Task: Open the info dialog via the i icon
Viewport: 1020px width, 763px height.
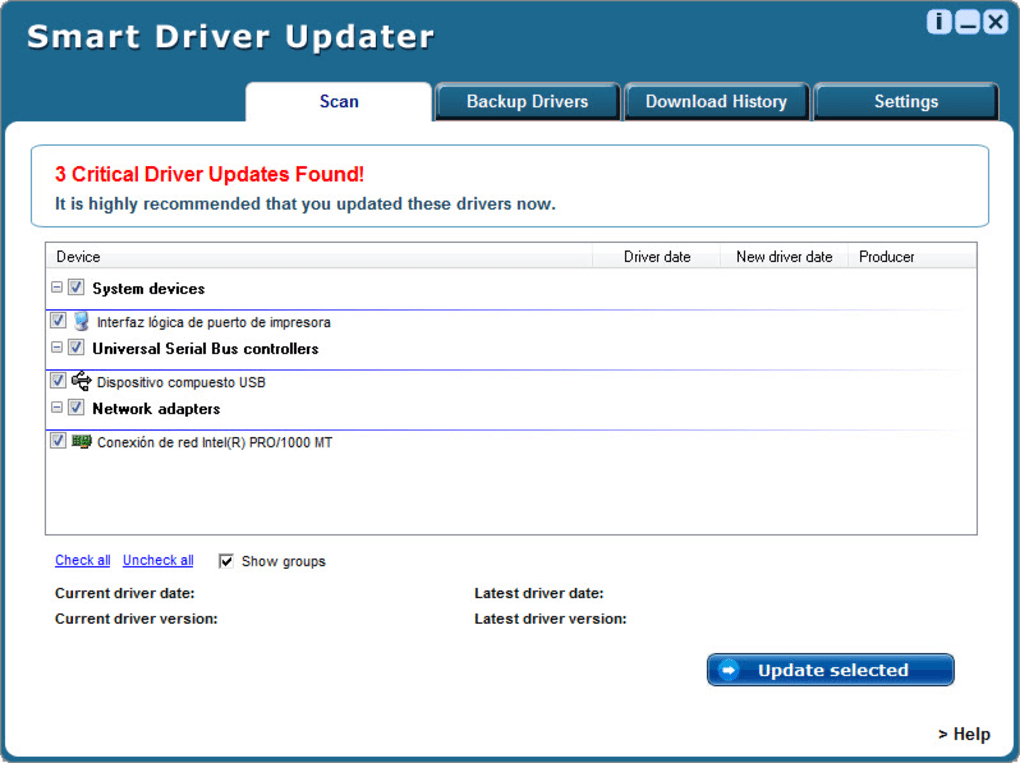Action: (938, 20)
